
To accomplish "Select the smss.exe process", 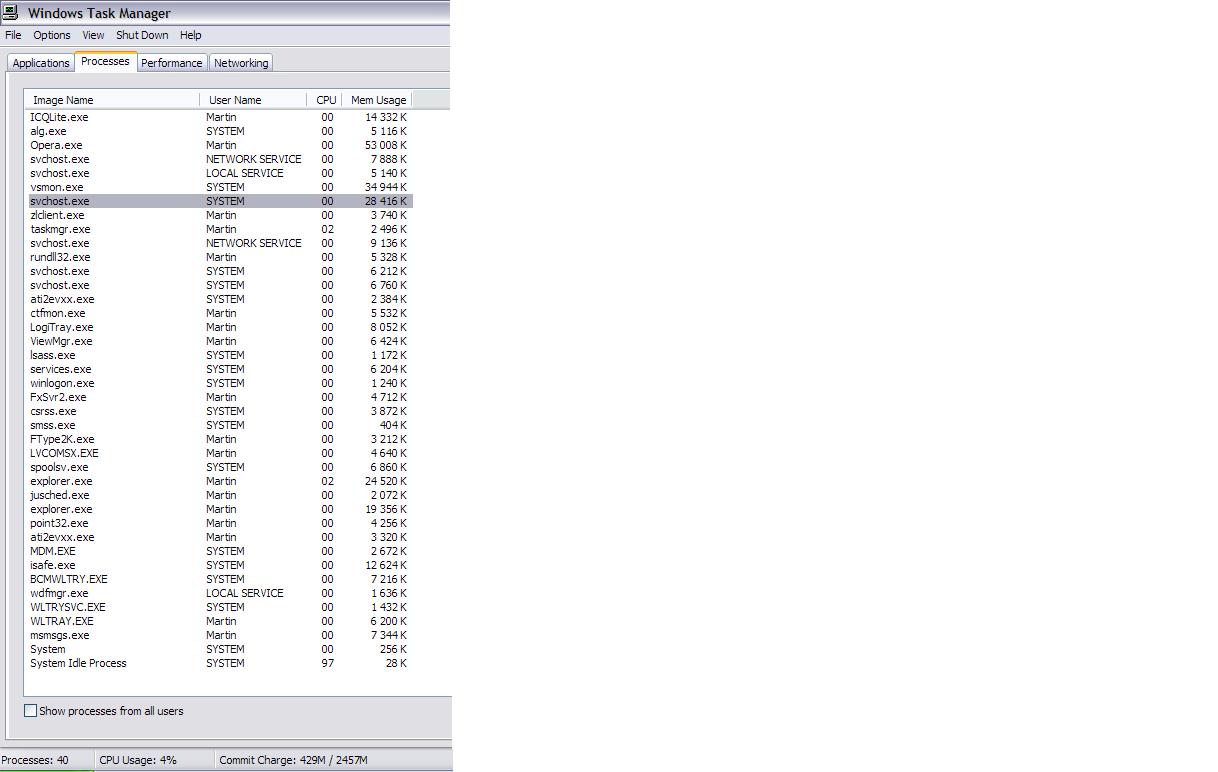I will [219, 425].
